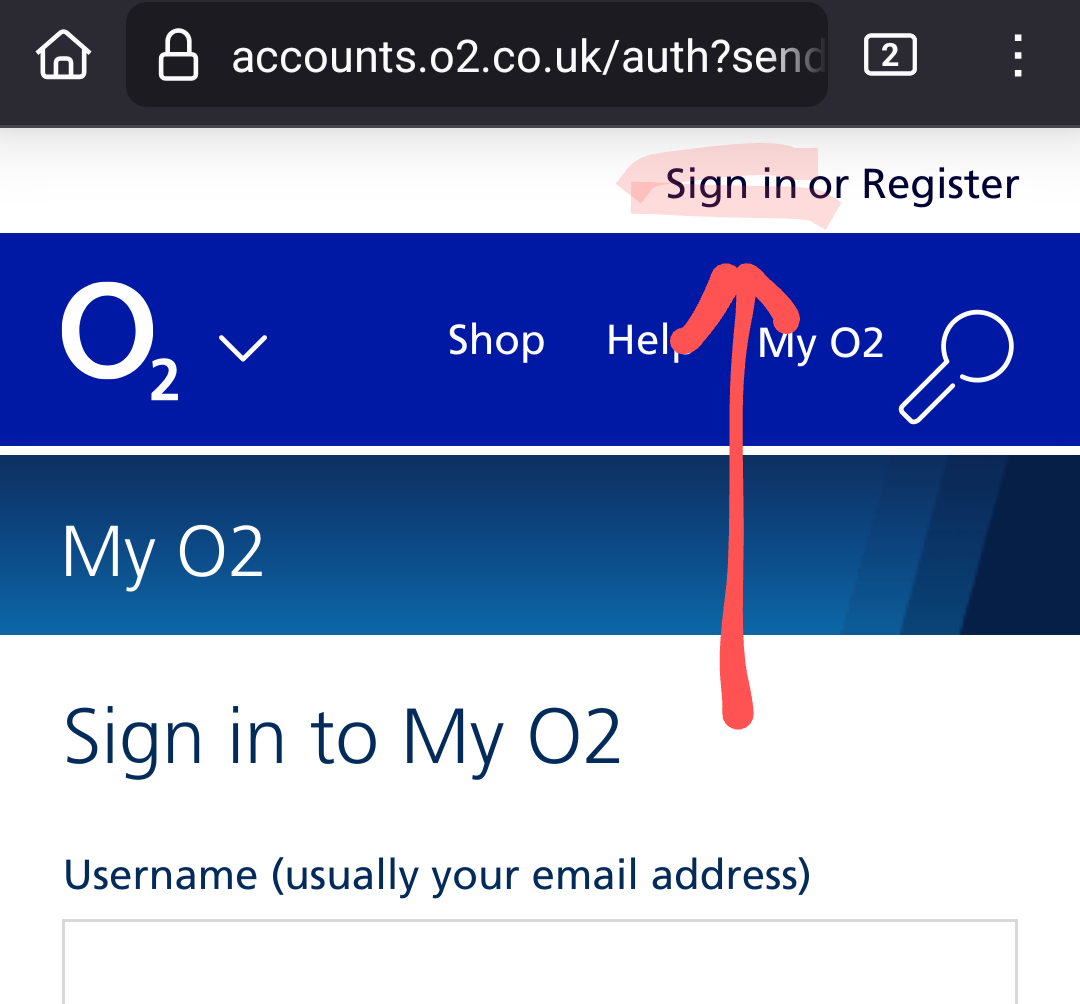The image size is (1080, 1004).
Task: Tap the address bar showing accounts.o2.co.uk
Action: (500, 55)
